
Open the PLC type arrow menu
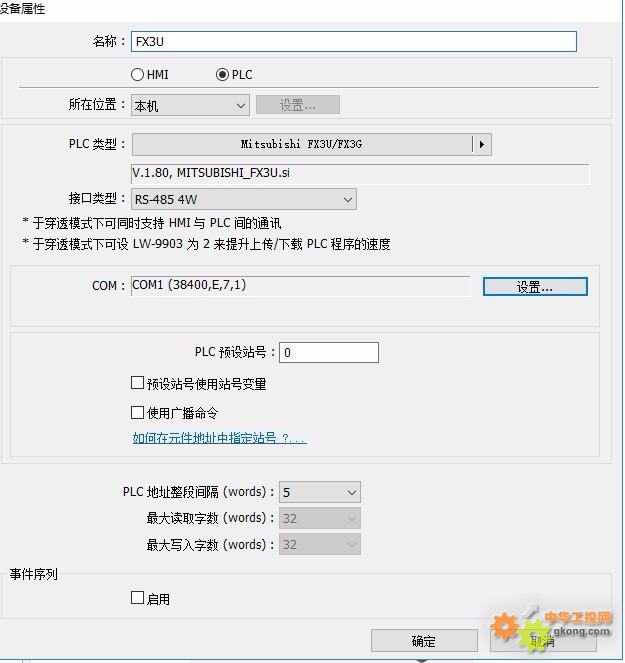point(482,144)
